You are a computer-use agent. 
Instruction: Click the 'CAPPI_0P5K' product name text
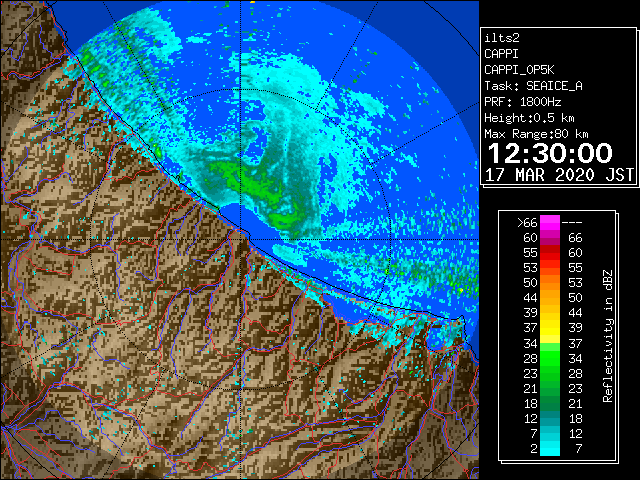tap(519, 70)
